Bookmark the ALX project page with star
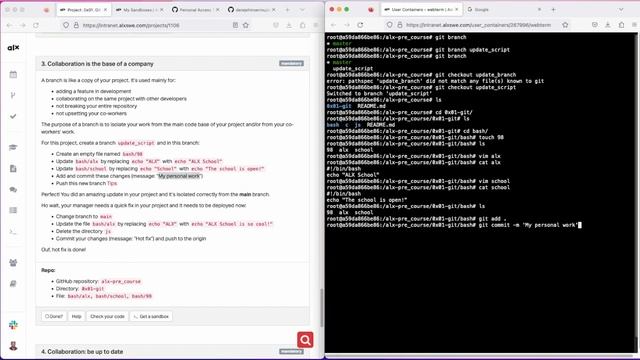This screenshot has height=360, width=640. click(246, 25)
